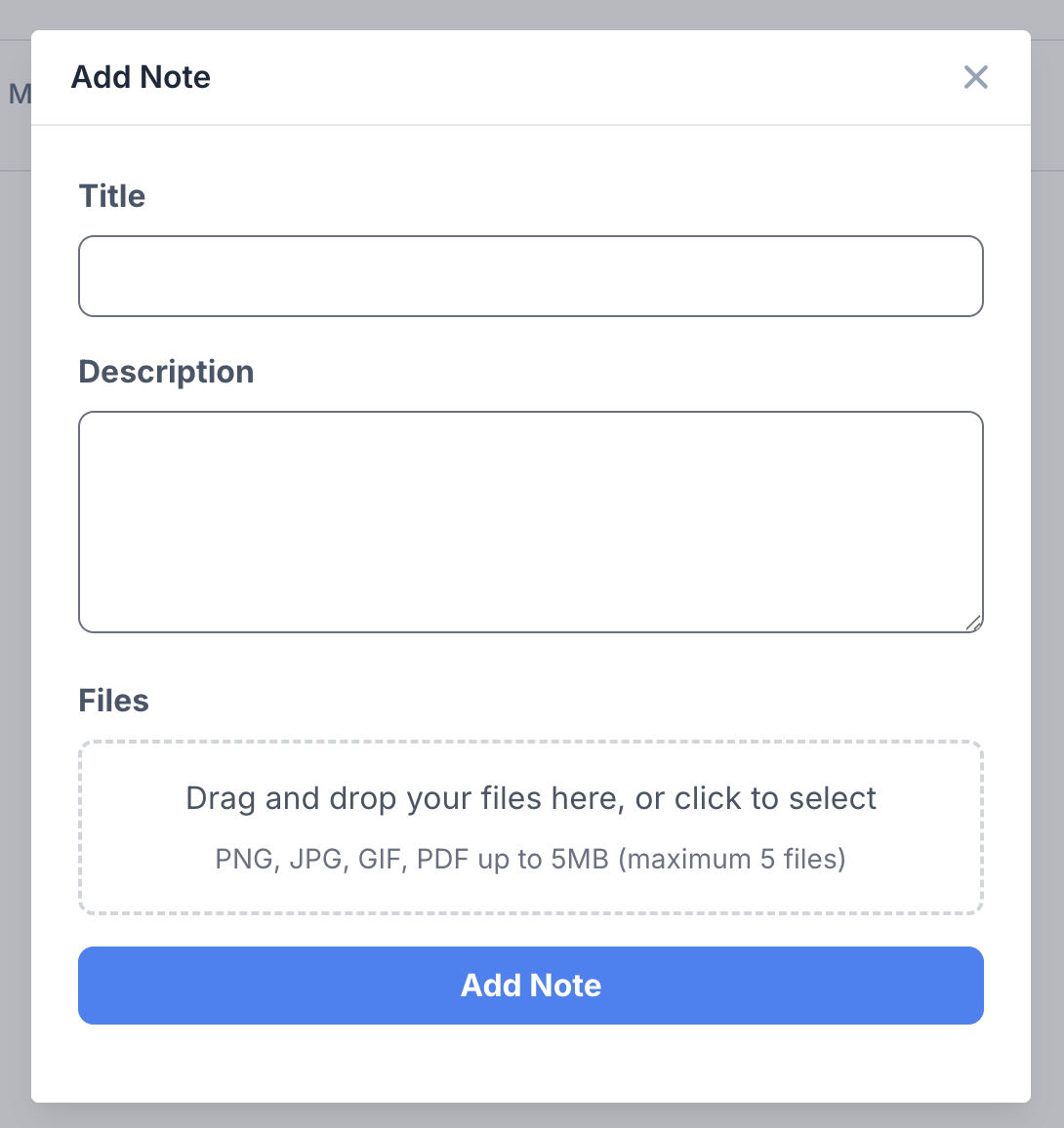
Task: Click empty white space below Add Note button
Action: (x=531, y=1064)
